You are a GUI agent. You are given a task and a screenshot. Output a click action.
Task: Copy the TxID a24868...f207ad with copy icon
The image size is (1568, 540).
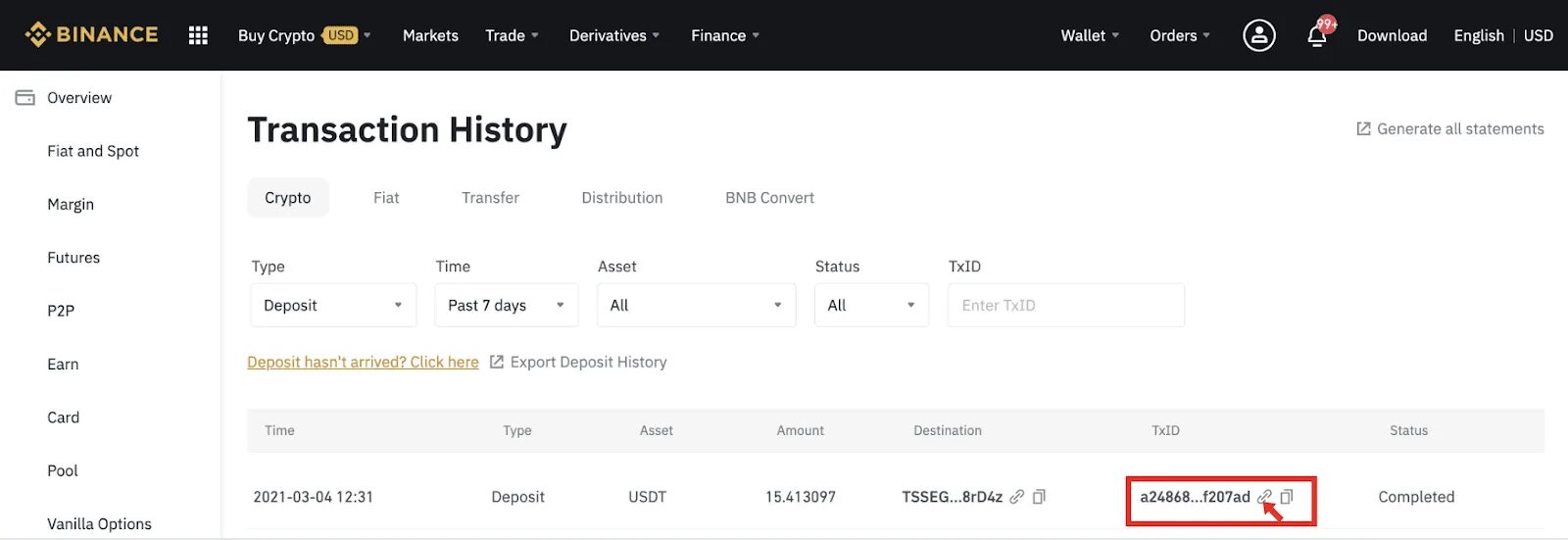click(x=1287, y=497)
